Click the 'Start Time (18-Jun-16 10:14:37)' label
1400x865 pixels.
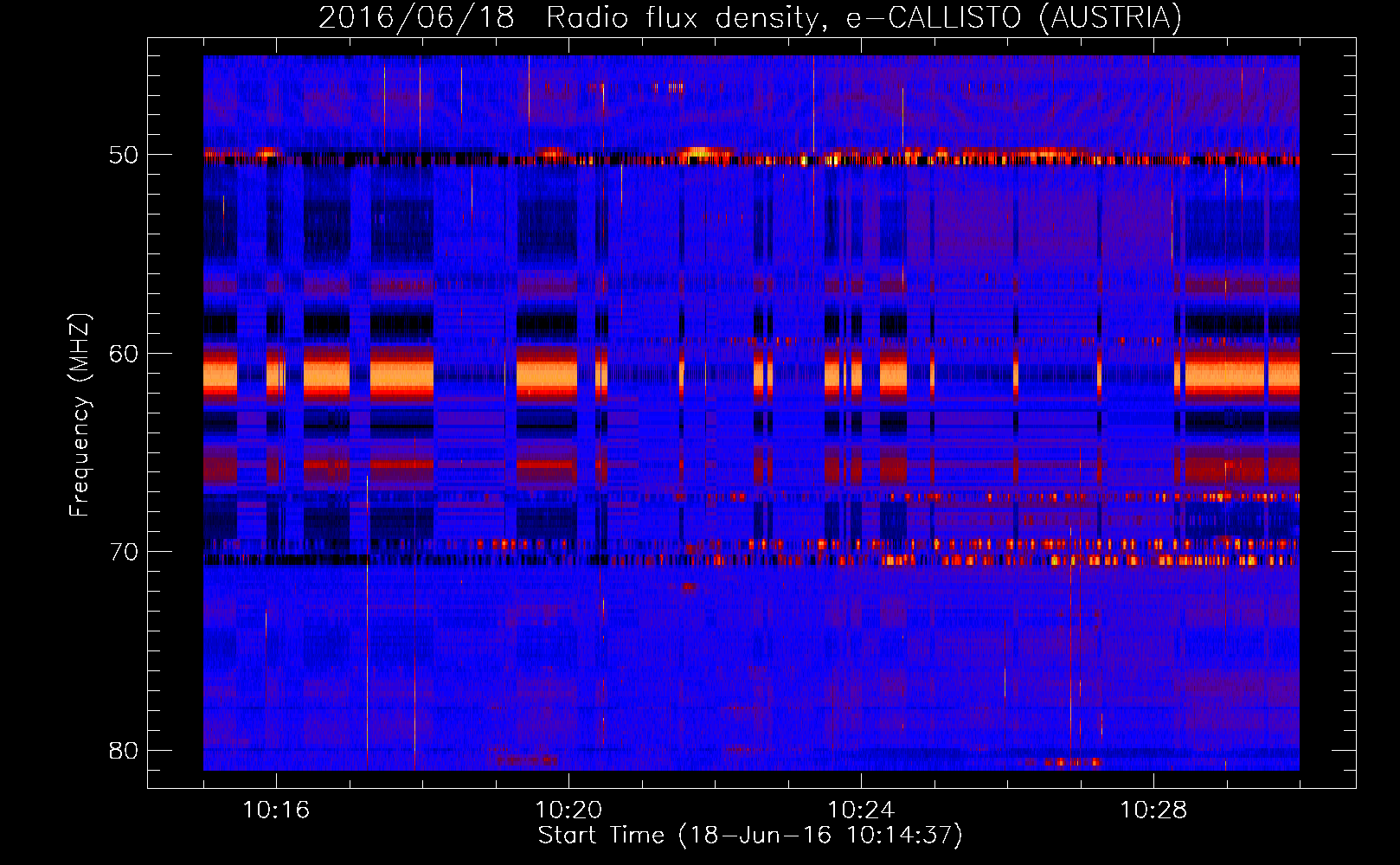[x=750, y=836]
